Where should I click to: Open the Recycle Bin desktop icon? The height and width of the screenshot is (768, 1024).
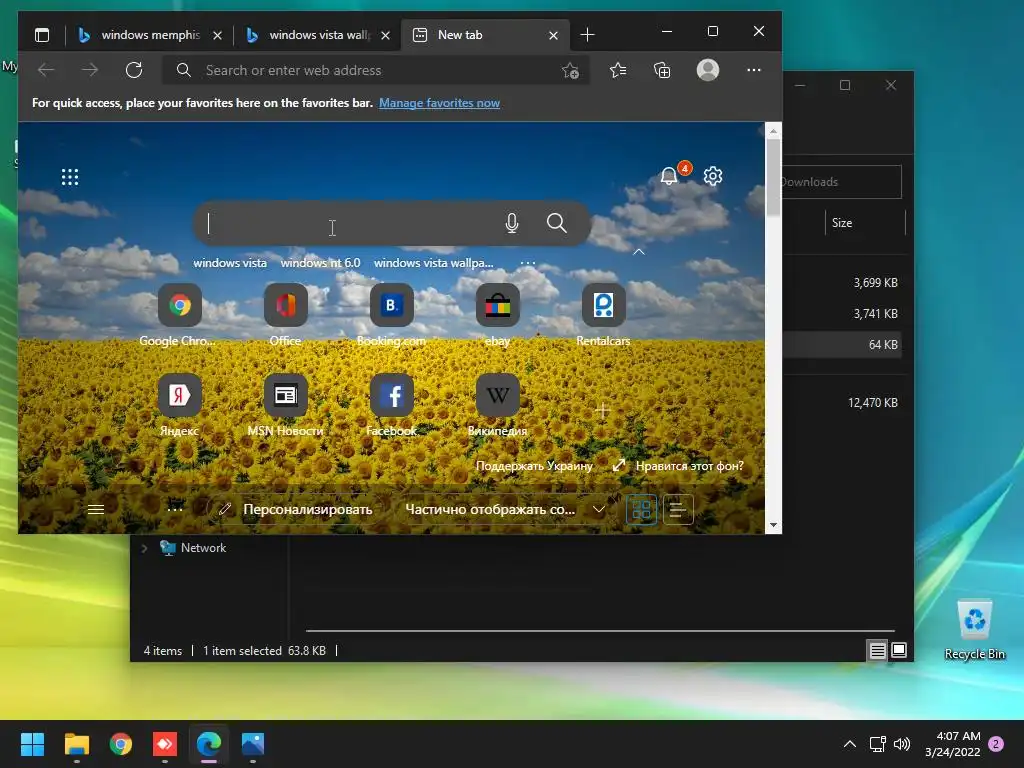pos(974,630)
